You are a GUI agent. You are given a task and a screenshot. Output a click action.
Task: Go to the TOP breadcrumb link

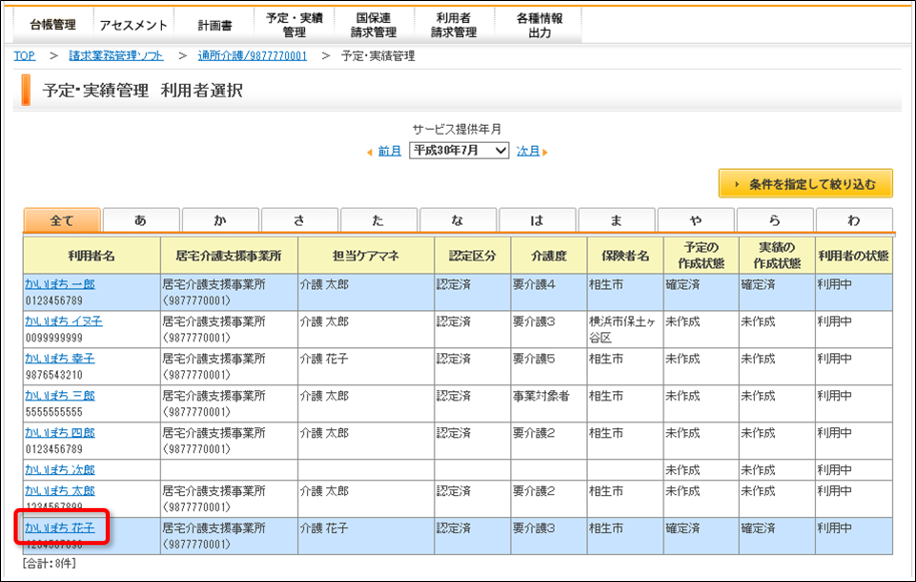point(25,56)
